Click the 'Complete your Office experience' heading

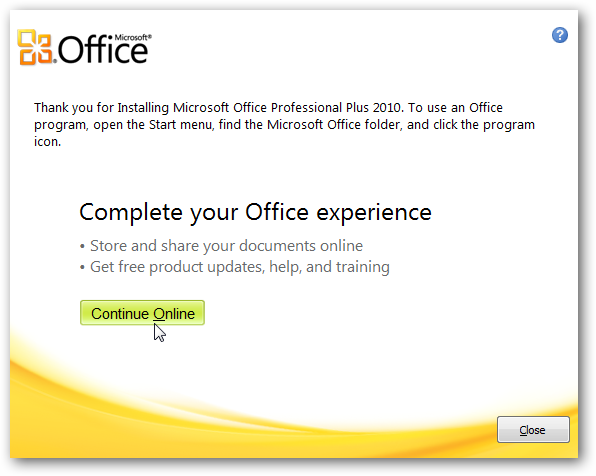[x=255, y=213]
